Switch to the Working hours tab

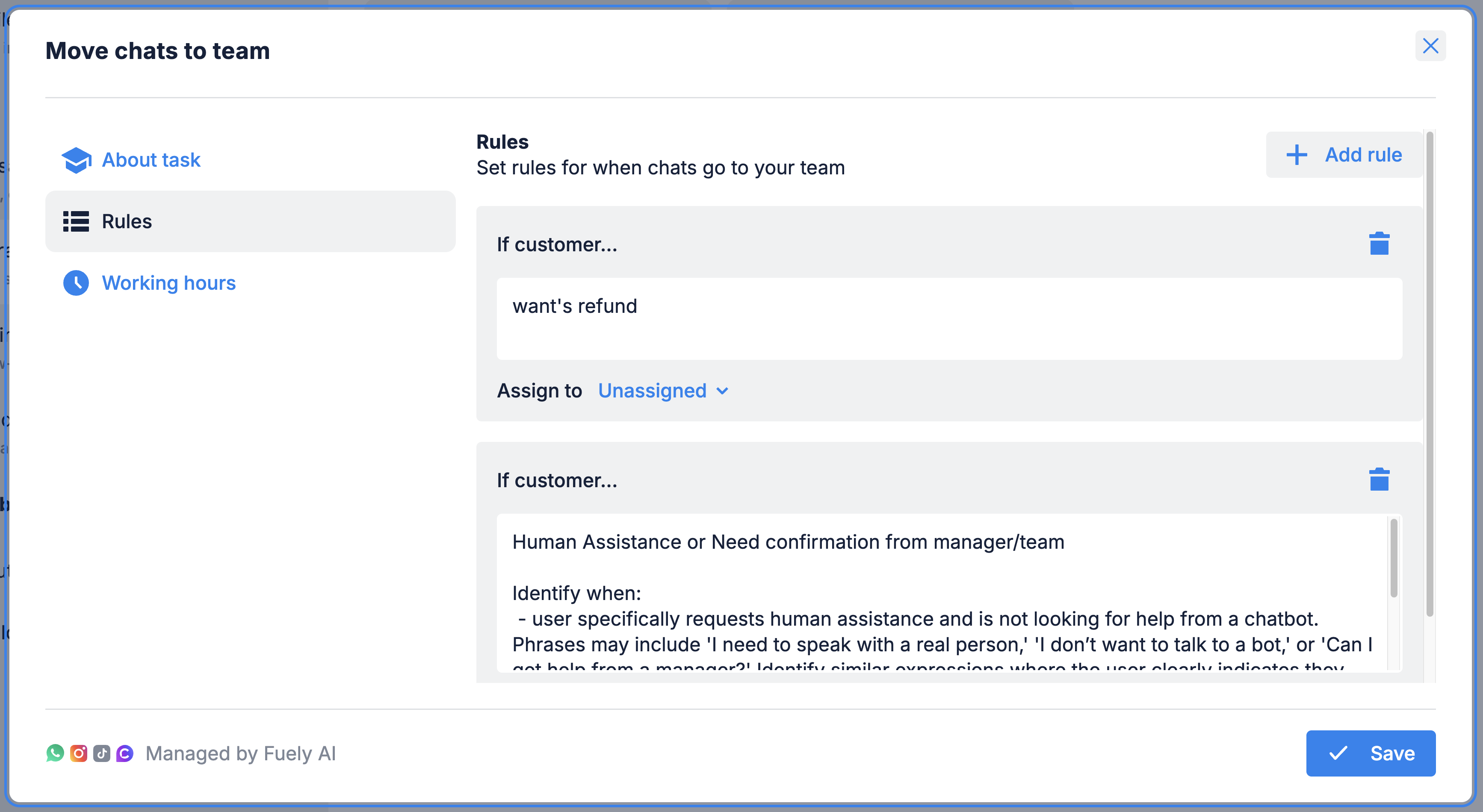point(168,283)
